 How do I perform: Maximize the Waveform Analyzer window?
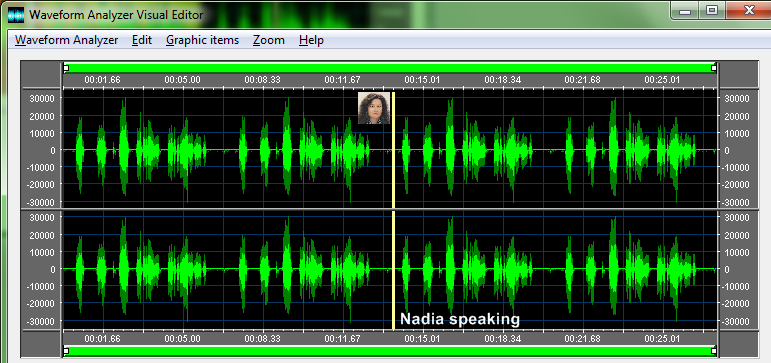coord(712,10)
